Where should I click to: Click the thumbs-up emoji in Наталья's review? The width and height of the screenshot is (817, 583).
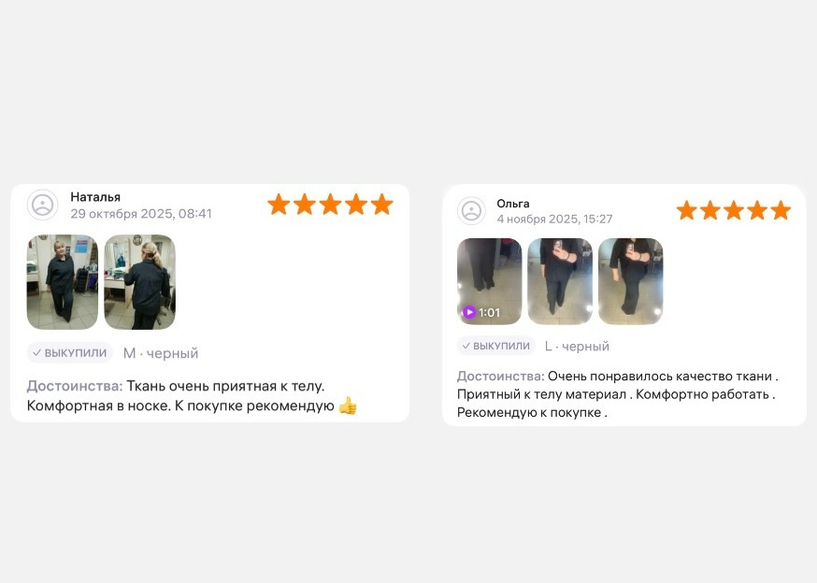pos(348,405)
